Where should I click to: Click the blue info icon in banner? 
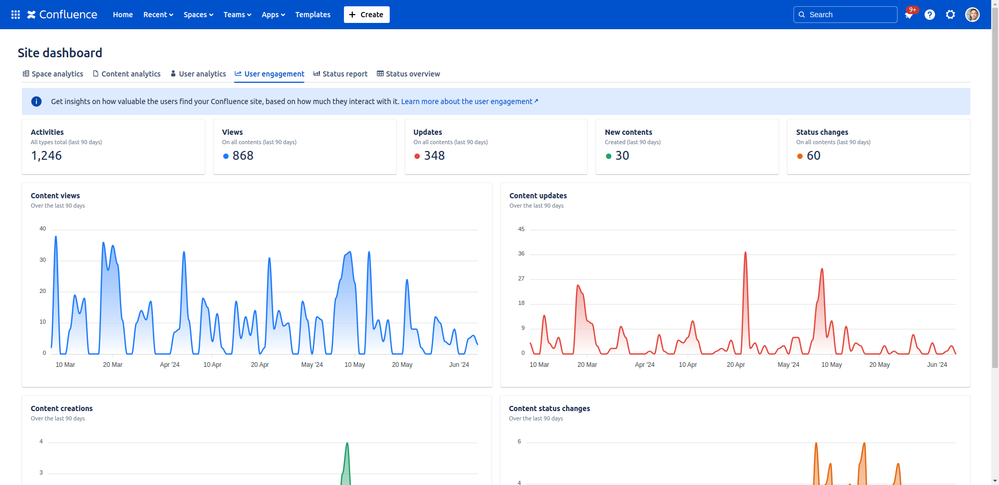click(x=36, y=101)
